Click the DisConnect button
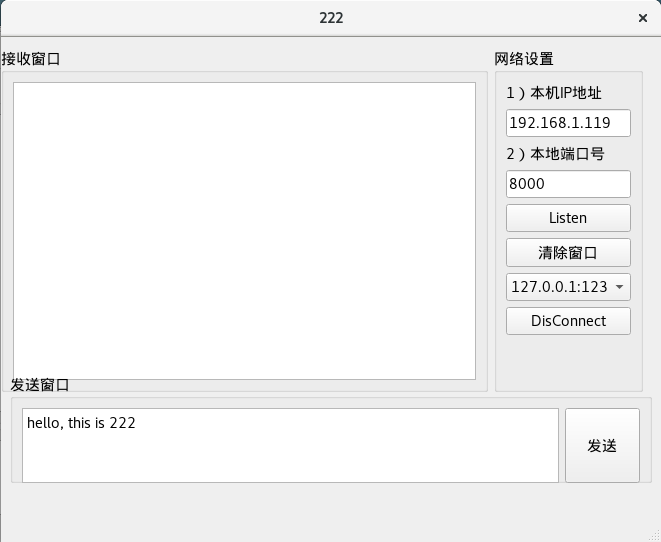Viewport: 661px width, 542px height. [568, 321]
